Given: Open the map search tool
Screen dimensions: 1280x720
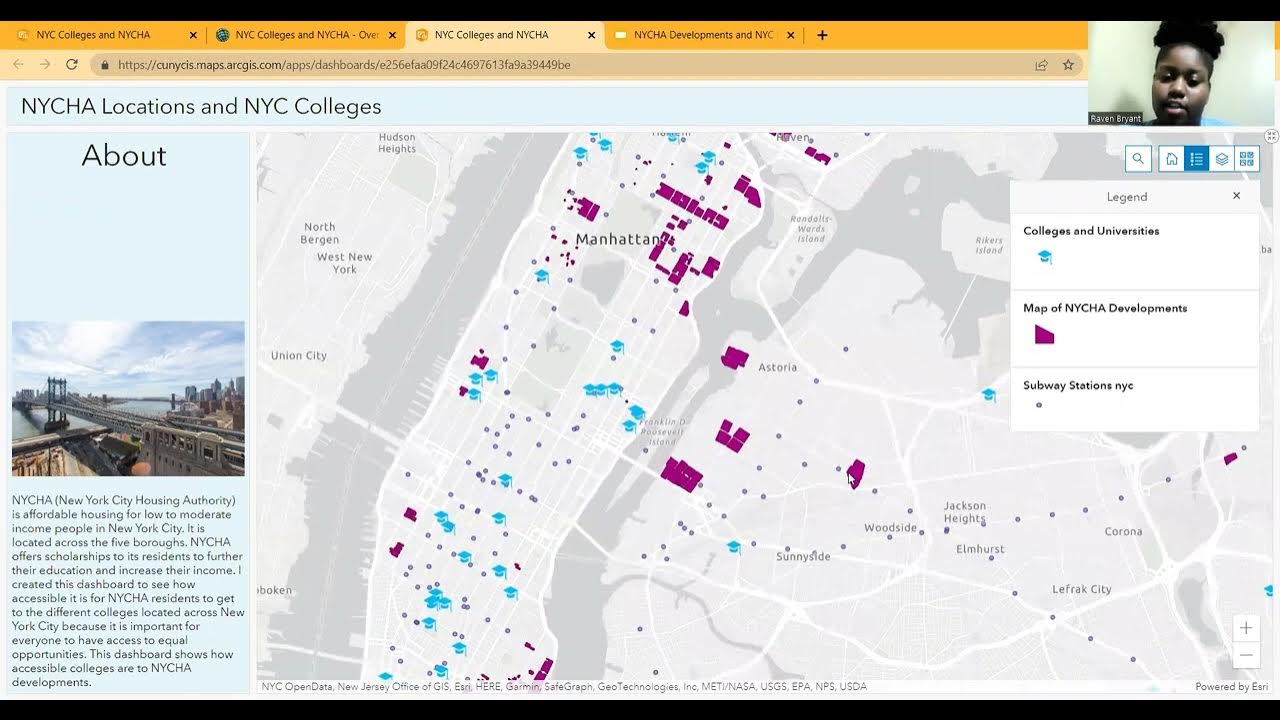Looking at the screenshot, I should pos(1138,159).
